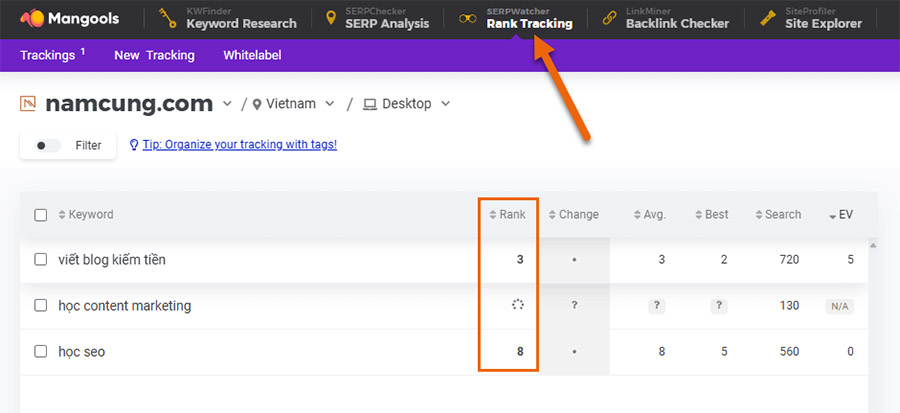
Task: Sort by Change column
Action: tap(573, 215)
